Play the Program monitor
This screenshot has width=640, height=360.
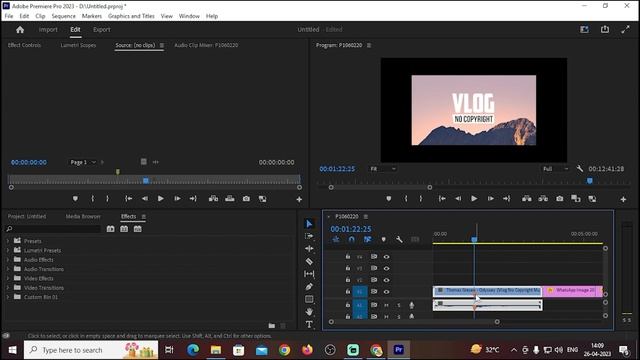click(x=474, y=199)
